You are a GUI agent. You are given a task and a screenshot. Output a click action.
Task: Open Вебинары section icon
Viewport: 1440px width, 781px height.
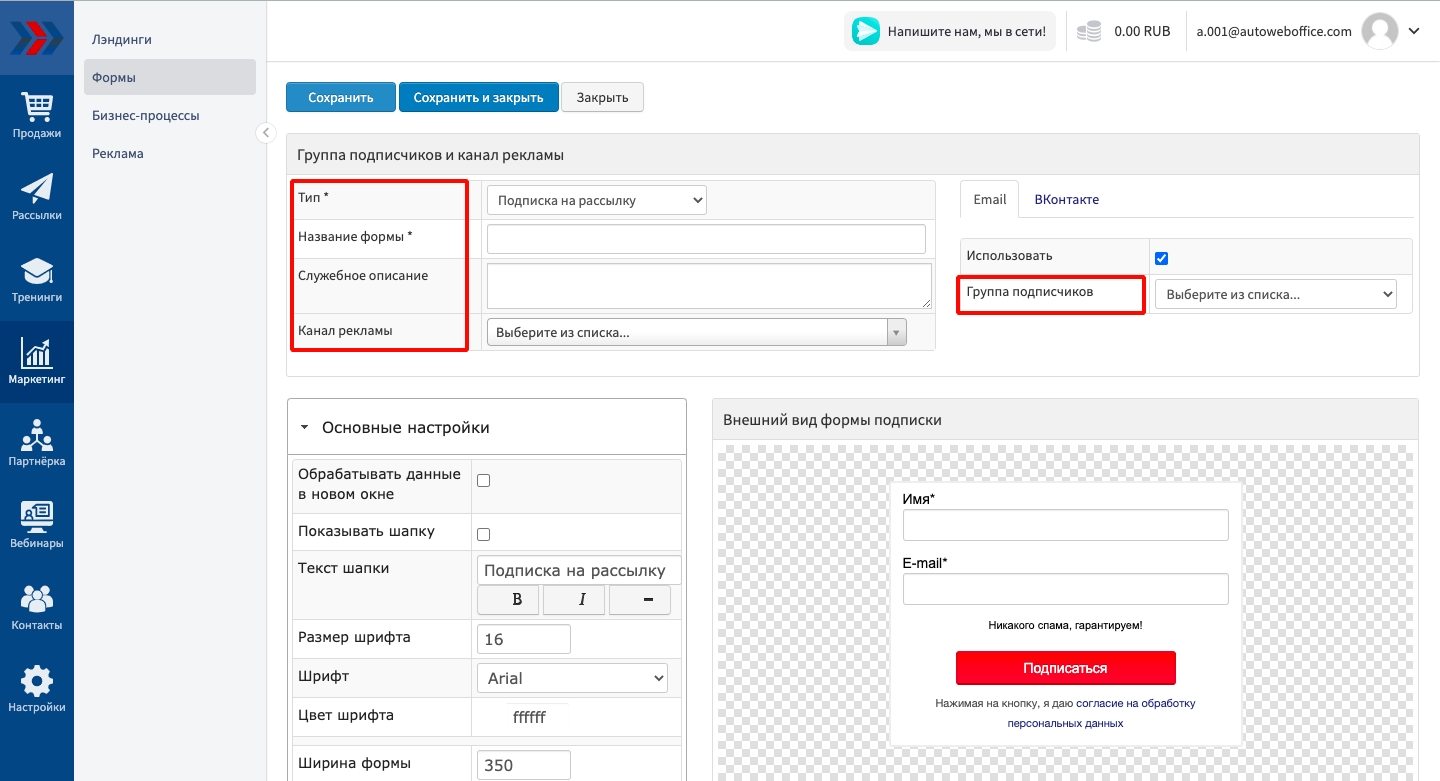[37, 525]
